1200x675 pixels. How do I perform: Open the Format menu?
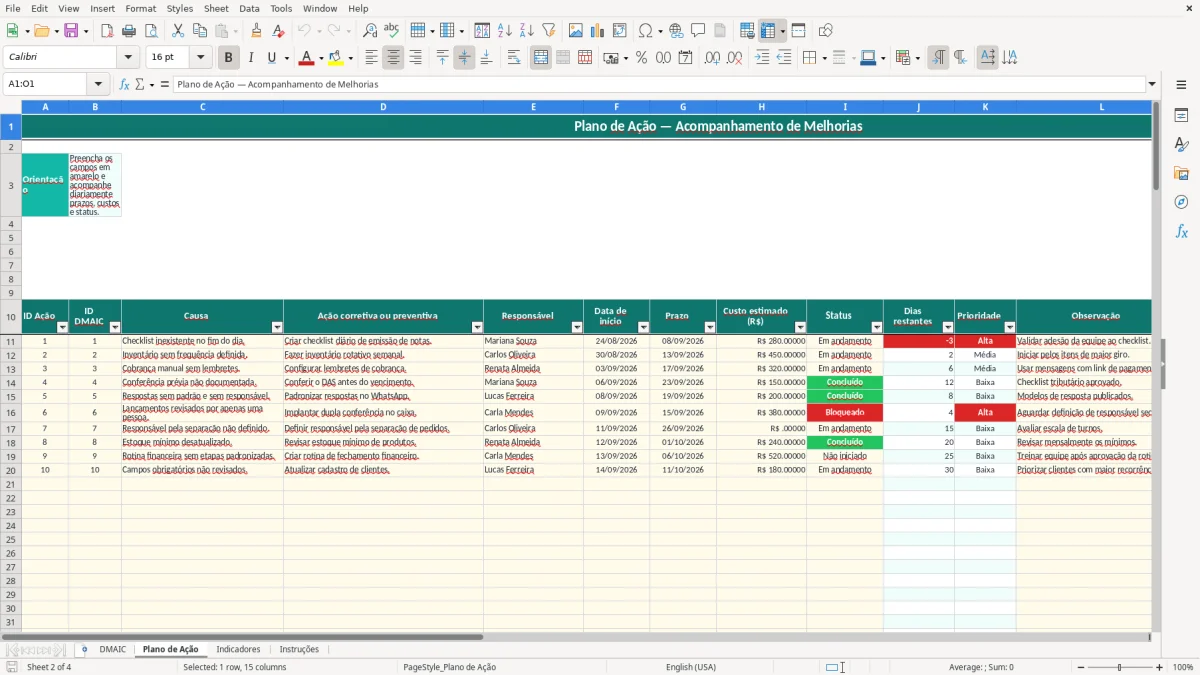140,8
